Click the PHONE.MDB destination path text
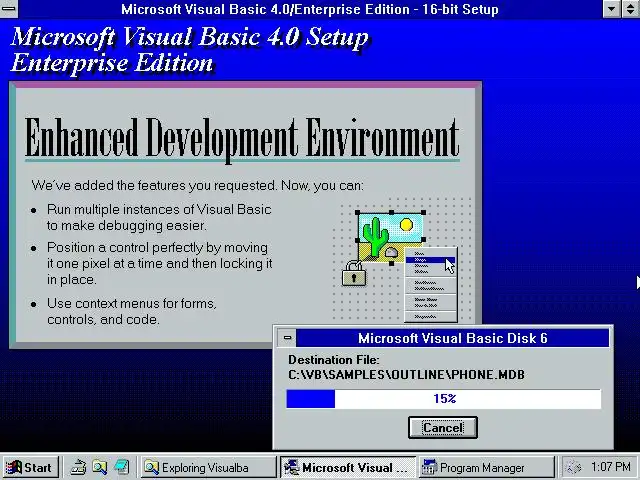The width and height of the screenshot is (640, 480). 406,375
